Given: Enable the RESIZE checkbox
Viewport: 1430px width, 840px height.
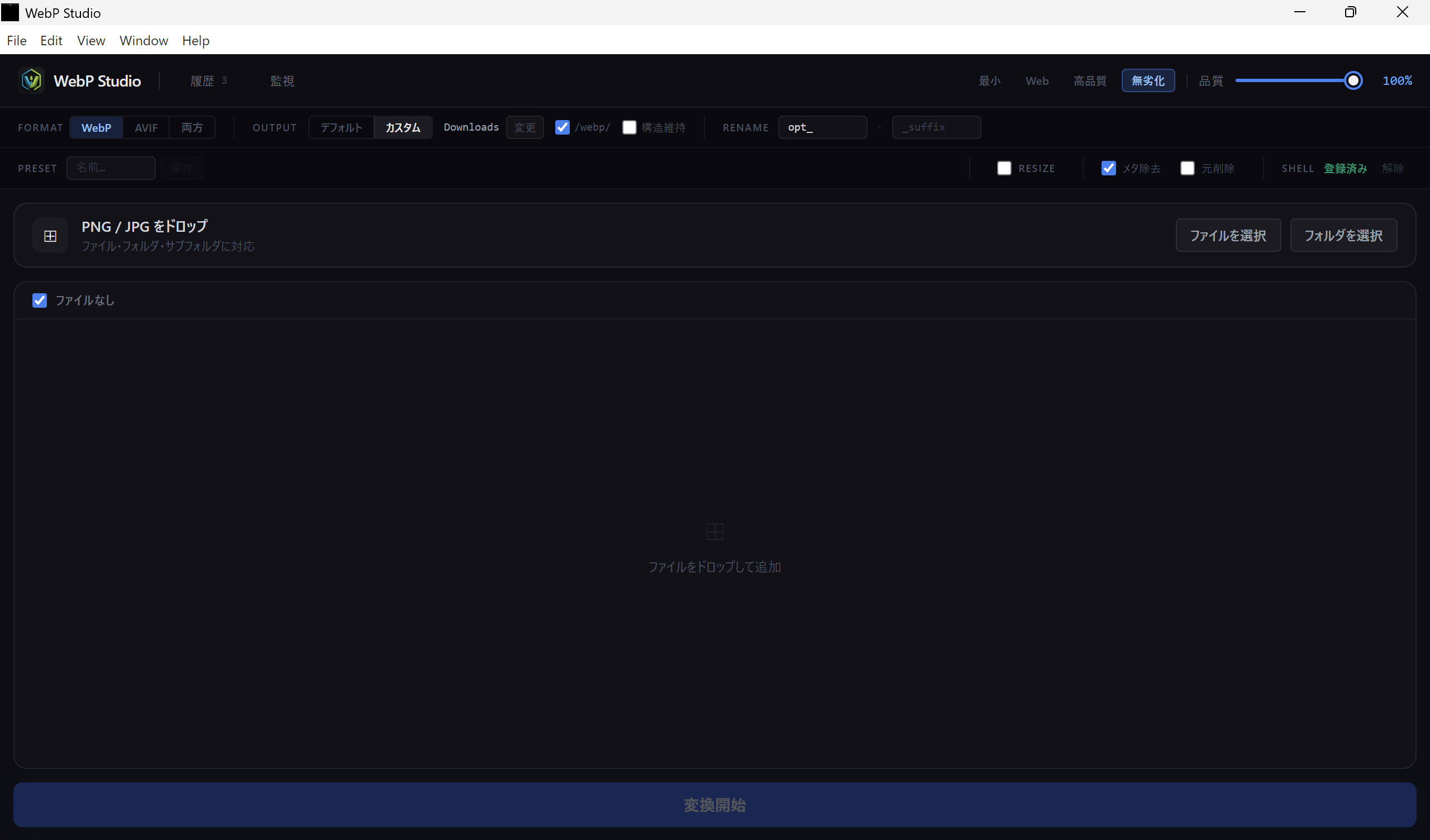Looking at the screenshot, I should [1004, 168].
